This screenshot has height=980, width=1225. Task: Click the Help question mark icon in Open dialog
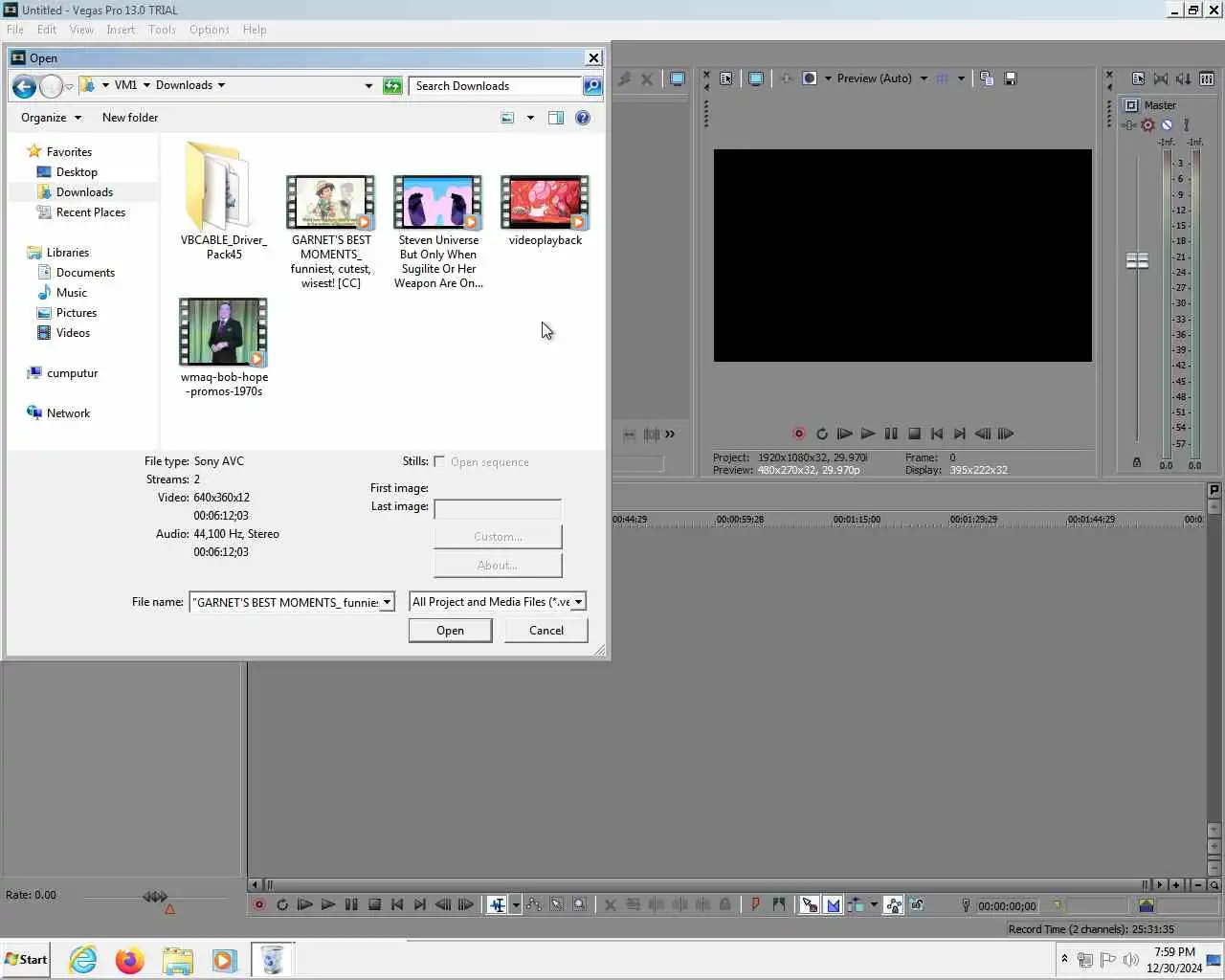point(583,118)
